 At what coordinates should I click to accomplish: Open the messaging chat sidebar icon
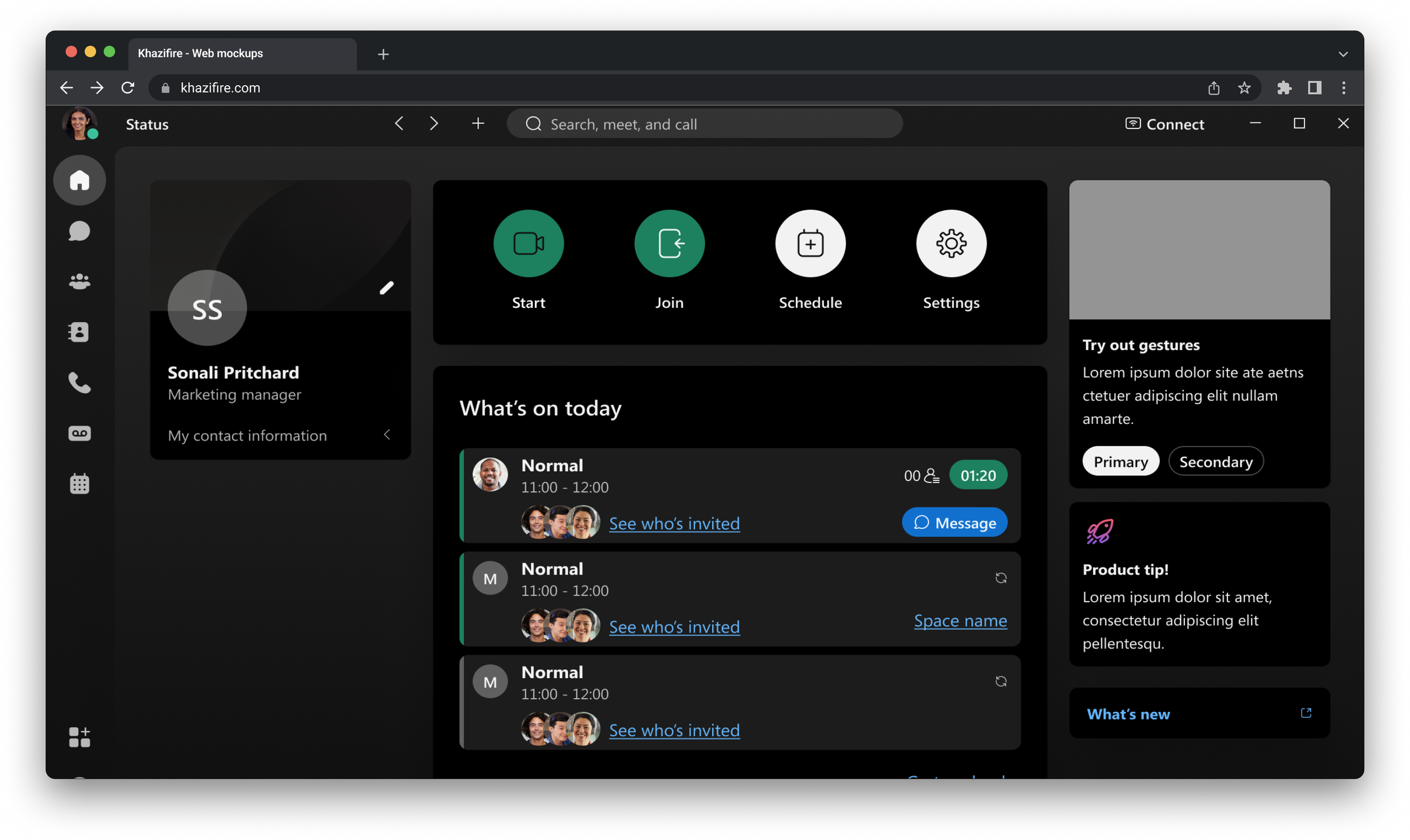click(80, 231)
